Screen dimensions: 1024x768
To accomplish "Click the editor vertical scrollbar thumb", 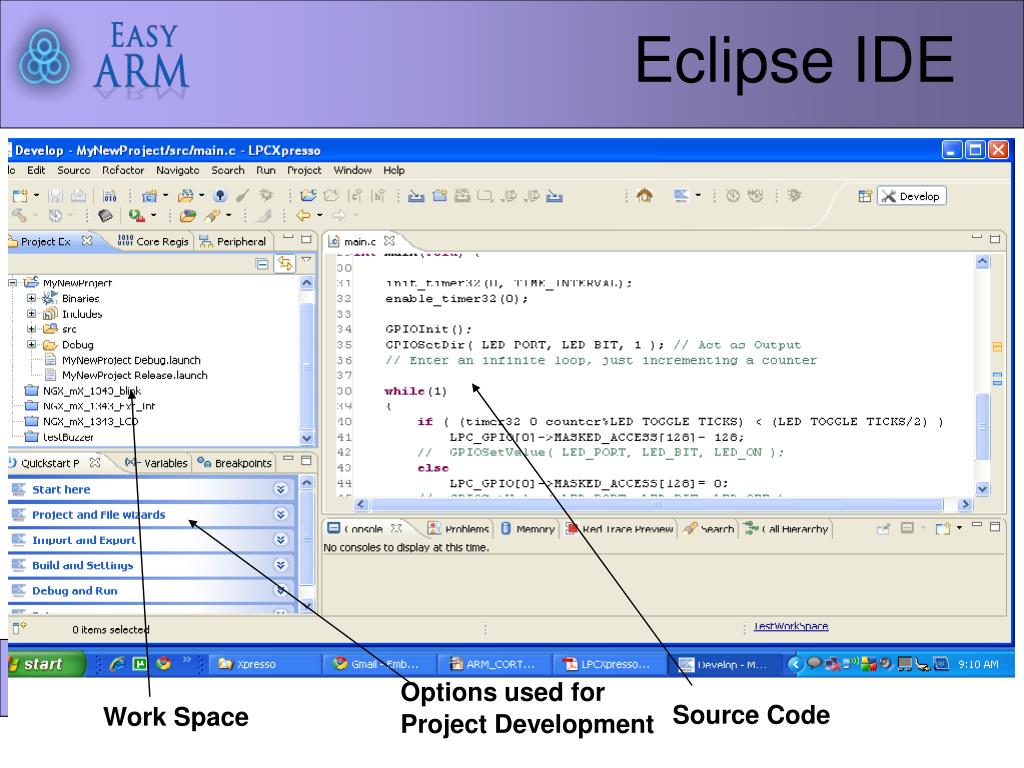I will [982, 426].
